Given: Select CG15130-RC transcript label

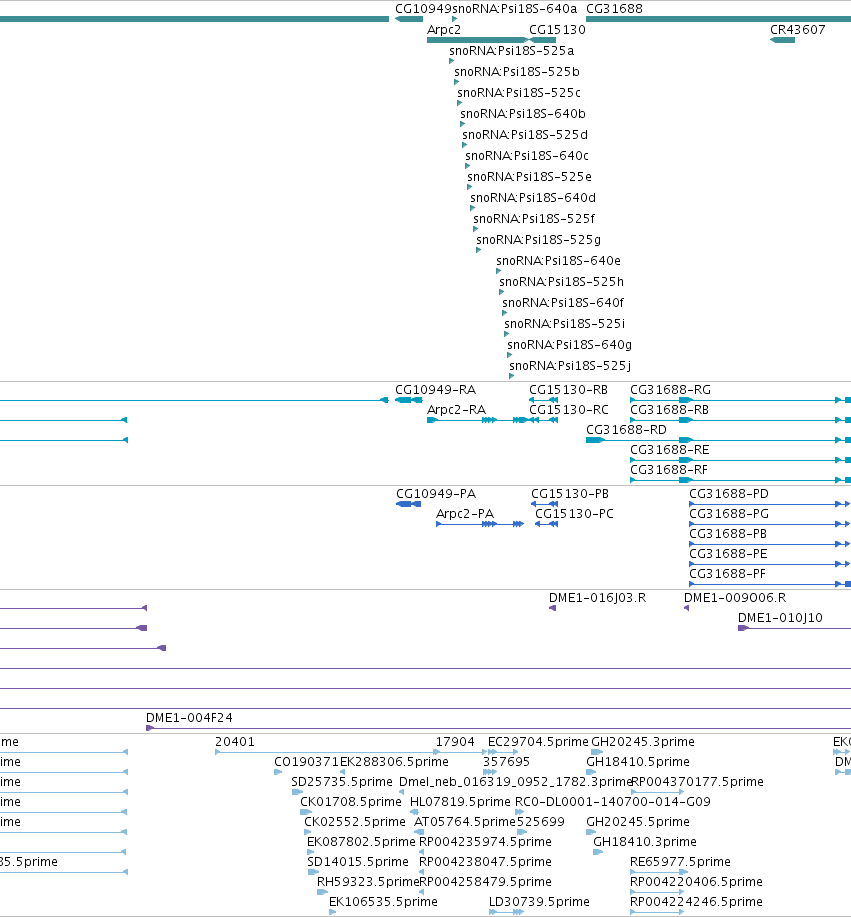Looking at the screenshot, I should 569,410.
